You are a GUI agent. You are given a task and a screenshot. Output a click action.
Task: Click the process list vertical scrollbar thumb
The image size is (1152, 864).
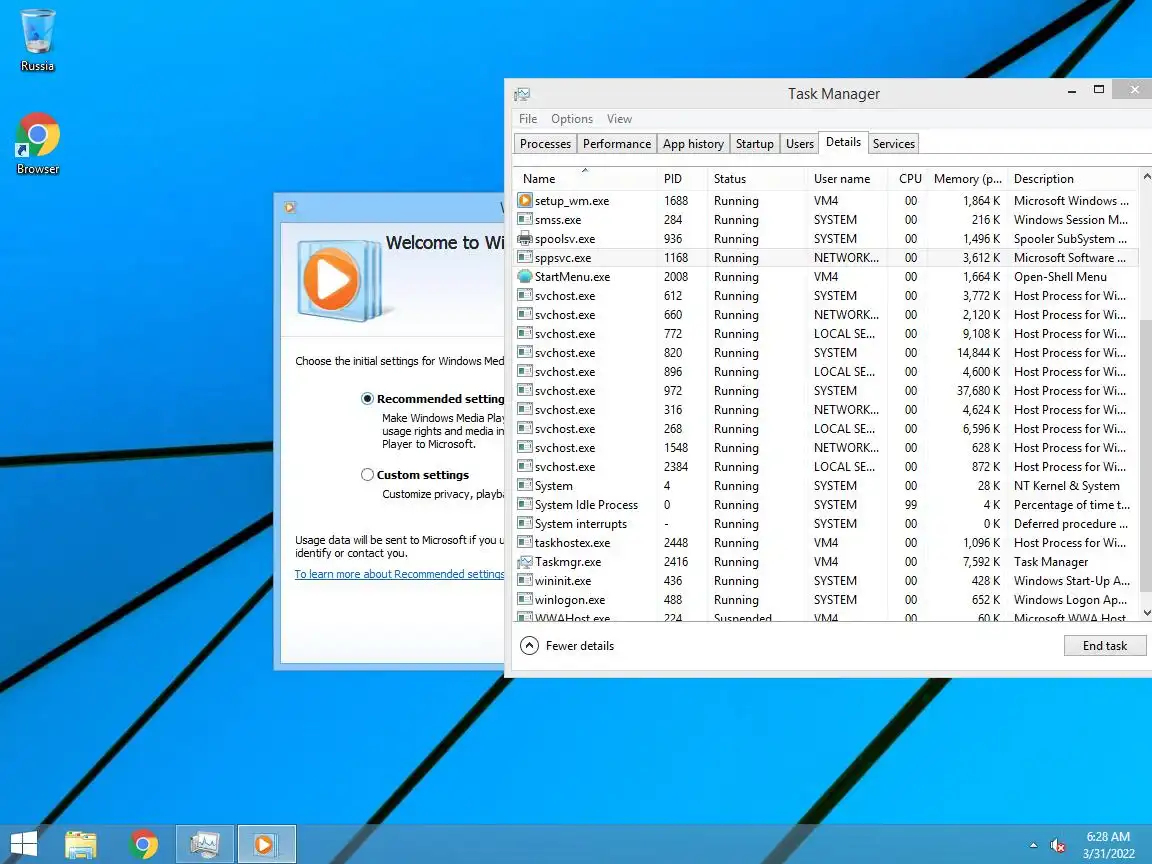(x=1145, y=456)
